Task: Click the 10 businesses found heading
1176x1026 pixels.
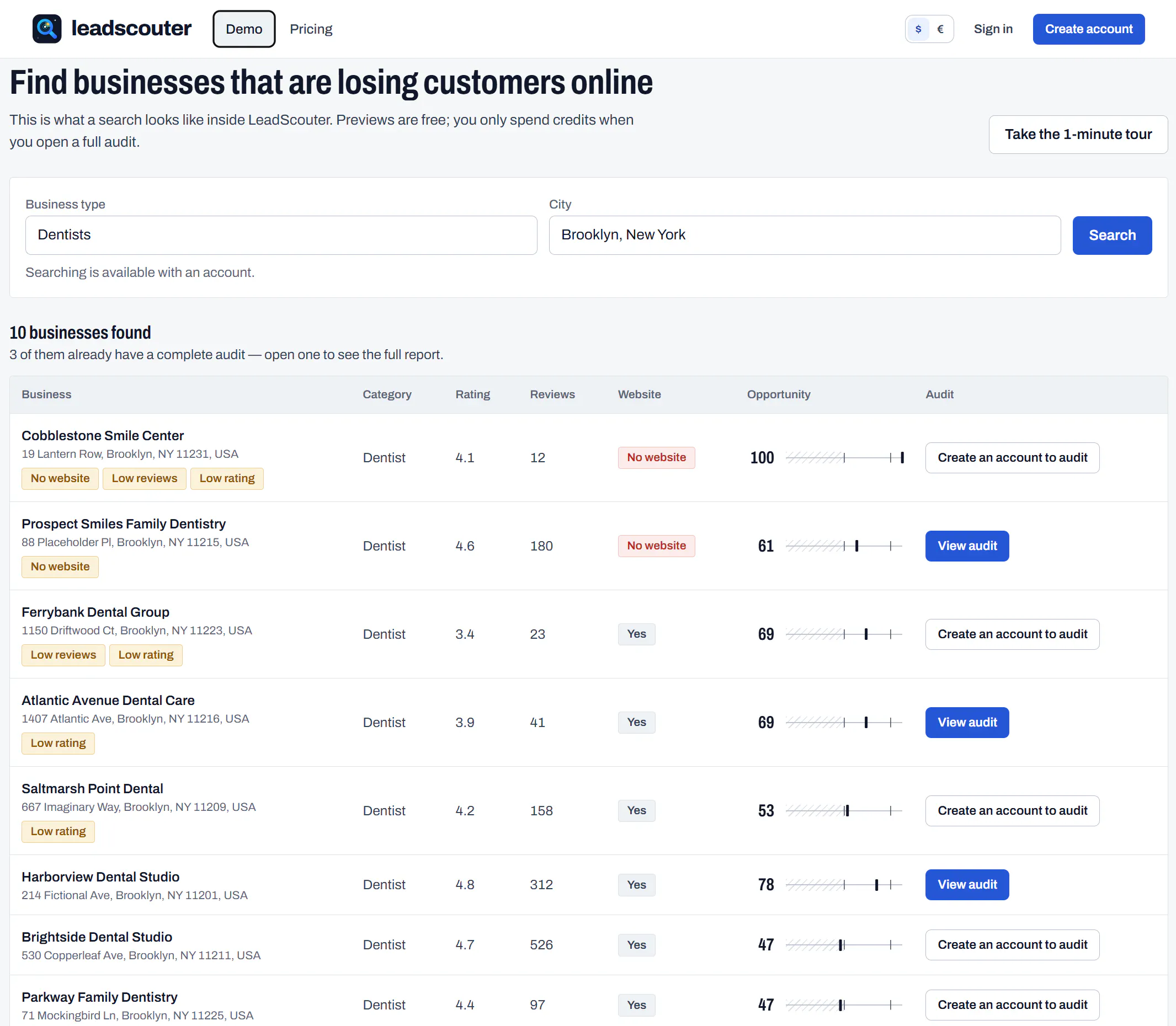Action: point(80,333)
